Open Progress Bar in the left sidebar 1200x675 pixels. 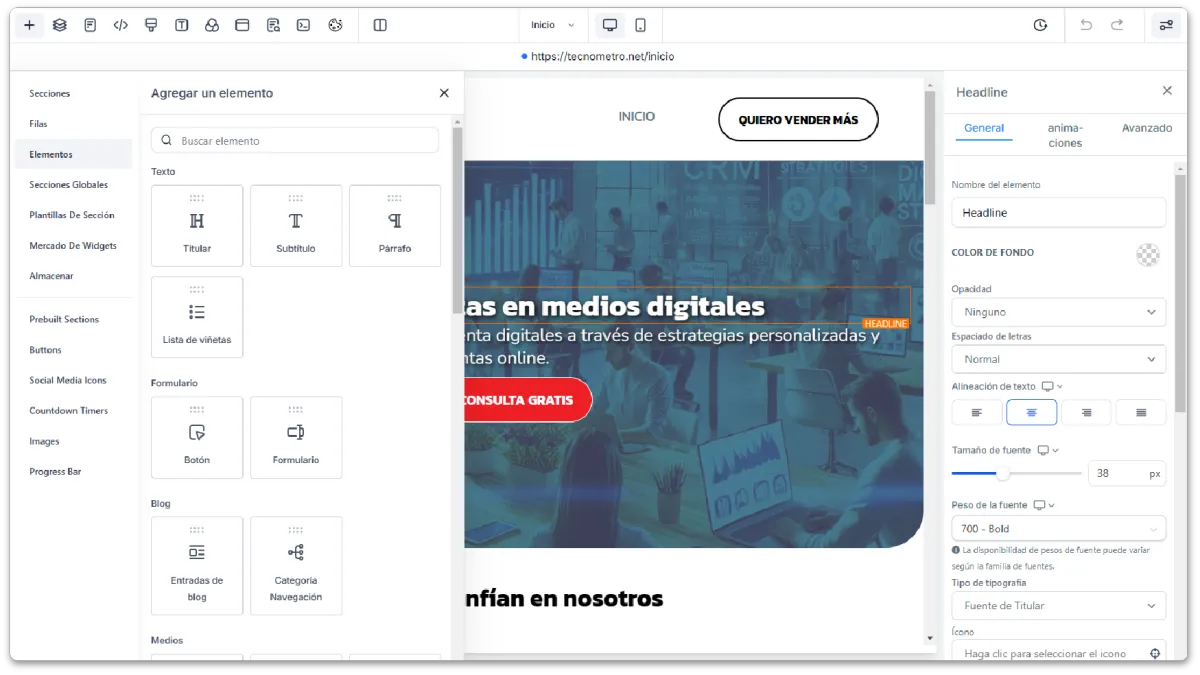point(56,472)
